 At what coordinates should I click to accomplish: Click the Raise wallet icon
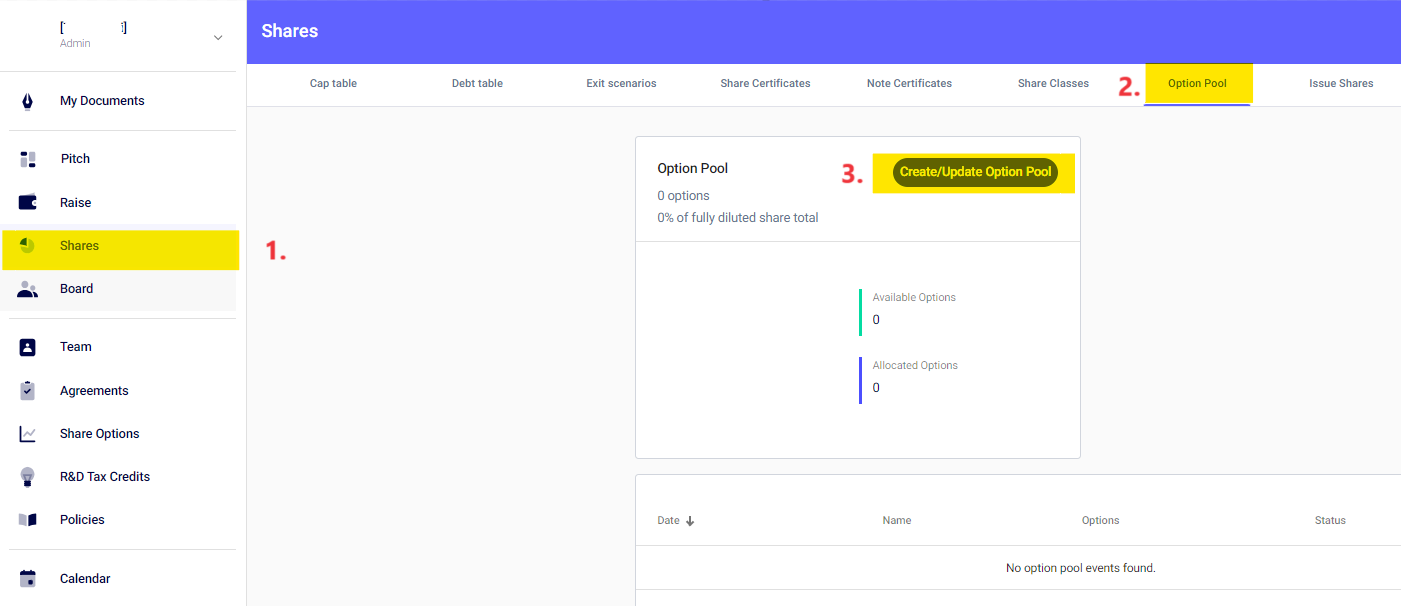point(28,202)
